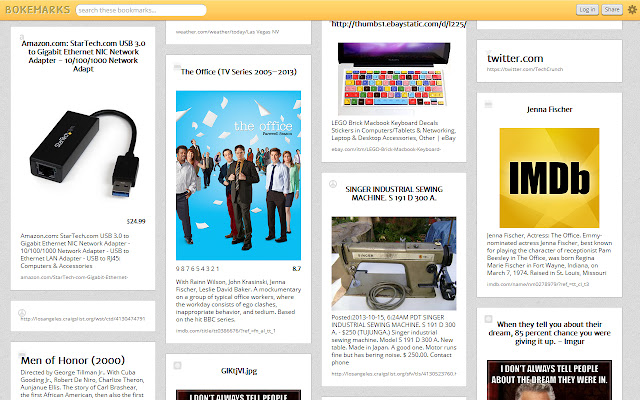640x400 pixels.
Task: Click the weather.com Las Vegas URL
Action: pos(227,32)
